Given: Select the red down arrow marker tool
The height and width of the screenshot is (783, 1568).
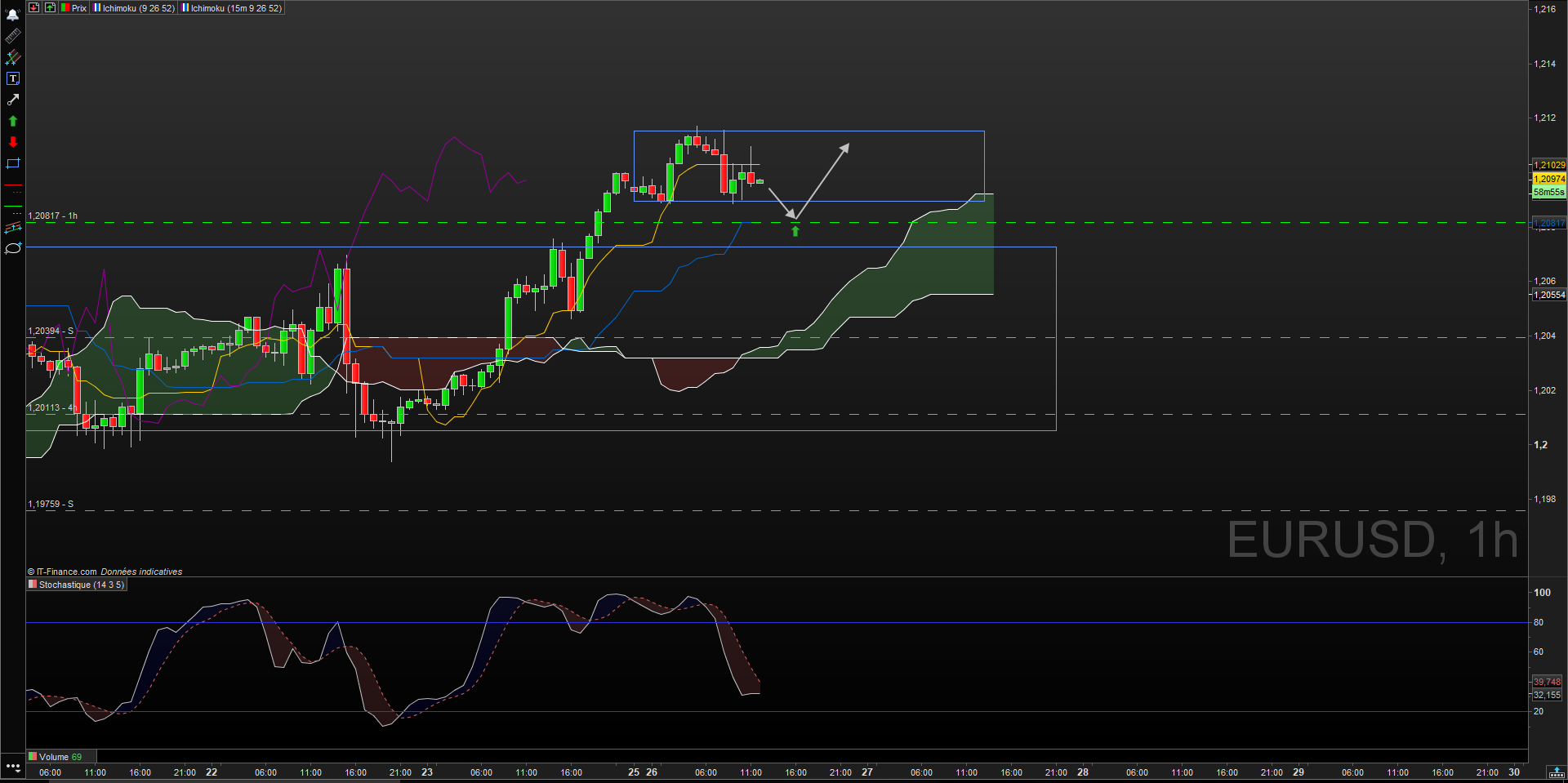Looking at the screenshot, I should click(x=13, y=142).
